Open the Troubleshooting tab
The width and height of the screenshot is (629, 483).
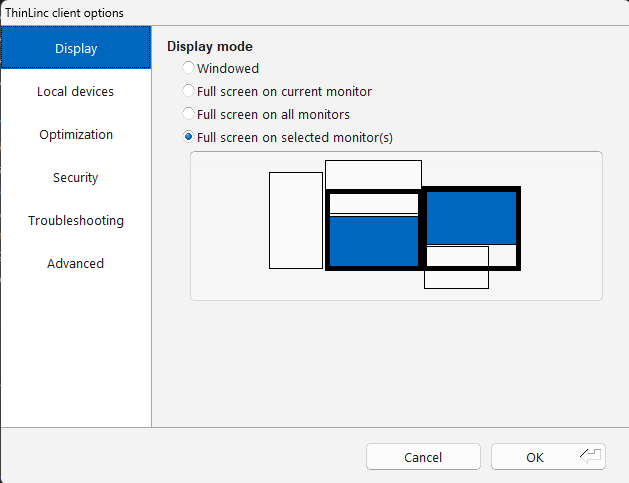[76, 220]
